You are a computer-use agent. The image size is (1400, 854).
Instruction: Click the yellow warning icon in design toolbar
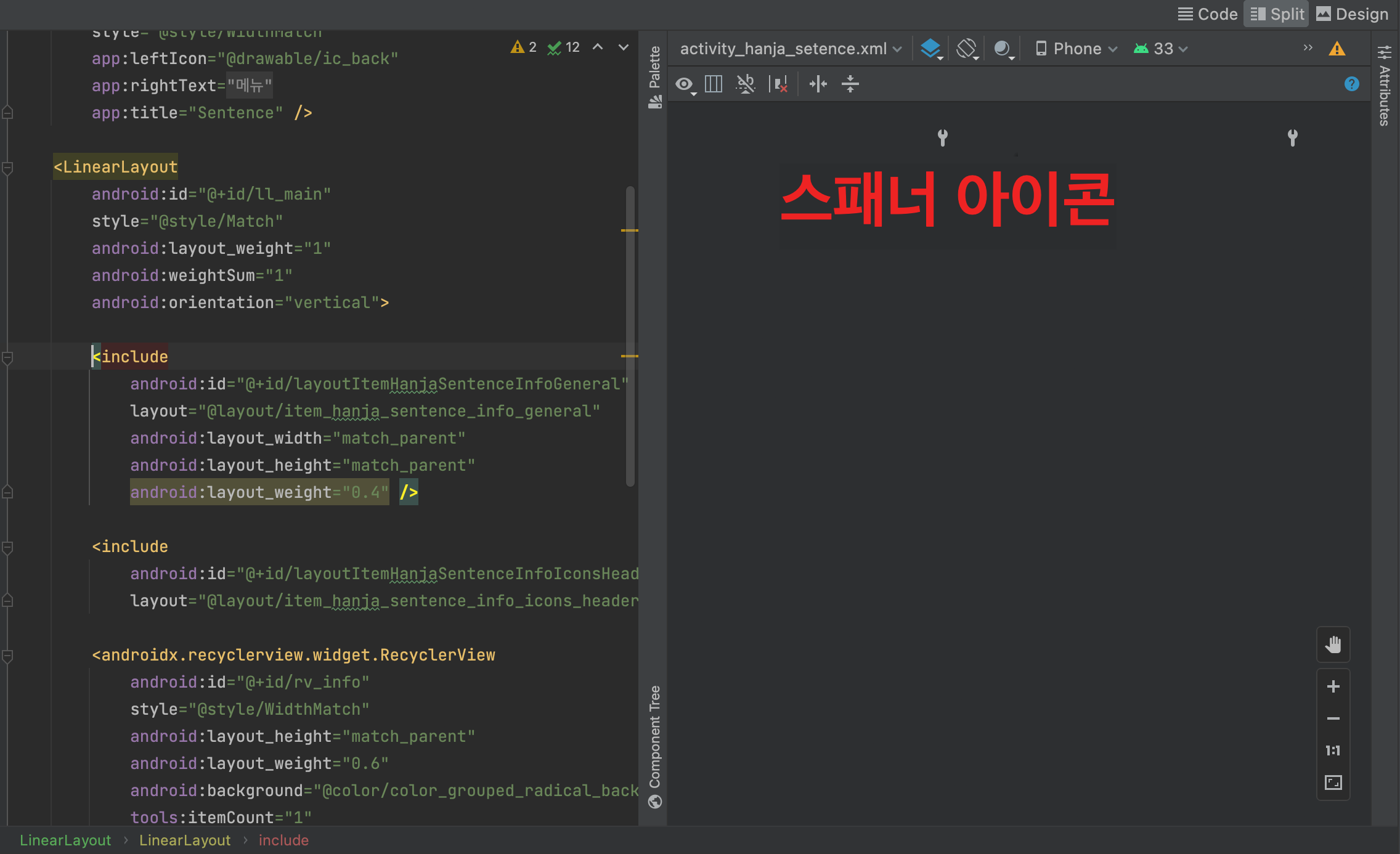tap(1337, 49)
